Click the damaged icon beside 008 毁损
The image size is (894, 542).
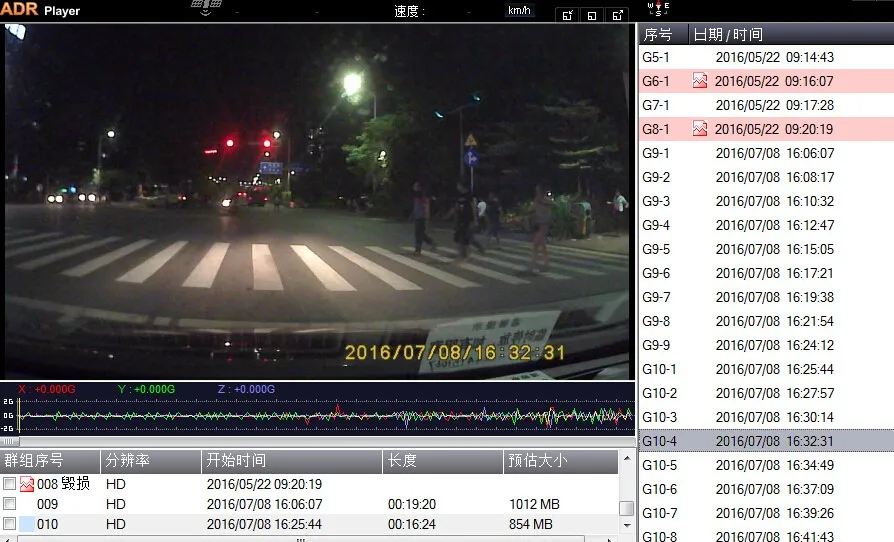point(27,484)
